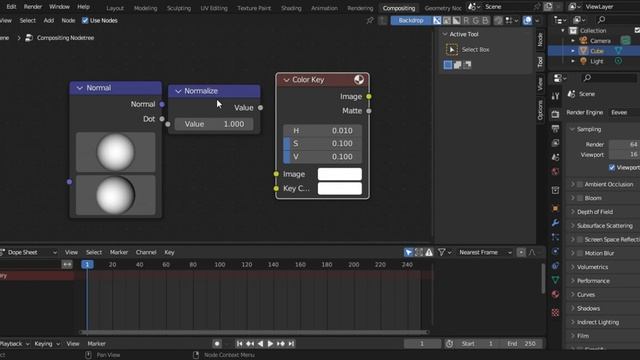Open the Render properties tab icon
640x360 pixels.
click(555, 114)
